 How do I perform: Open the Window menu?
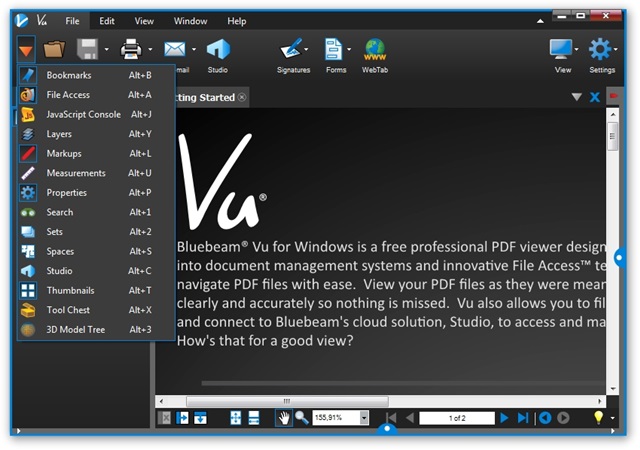click(x=190, y=20)
